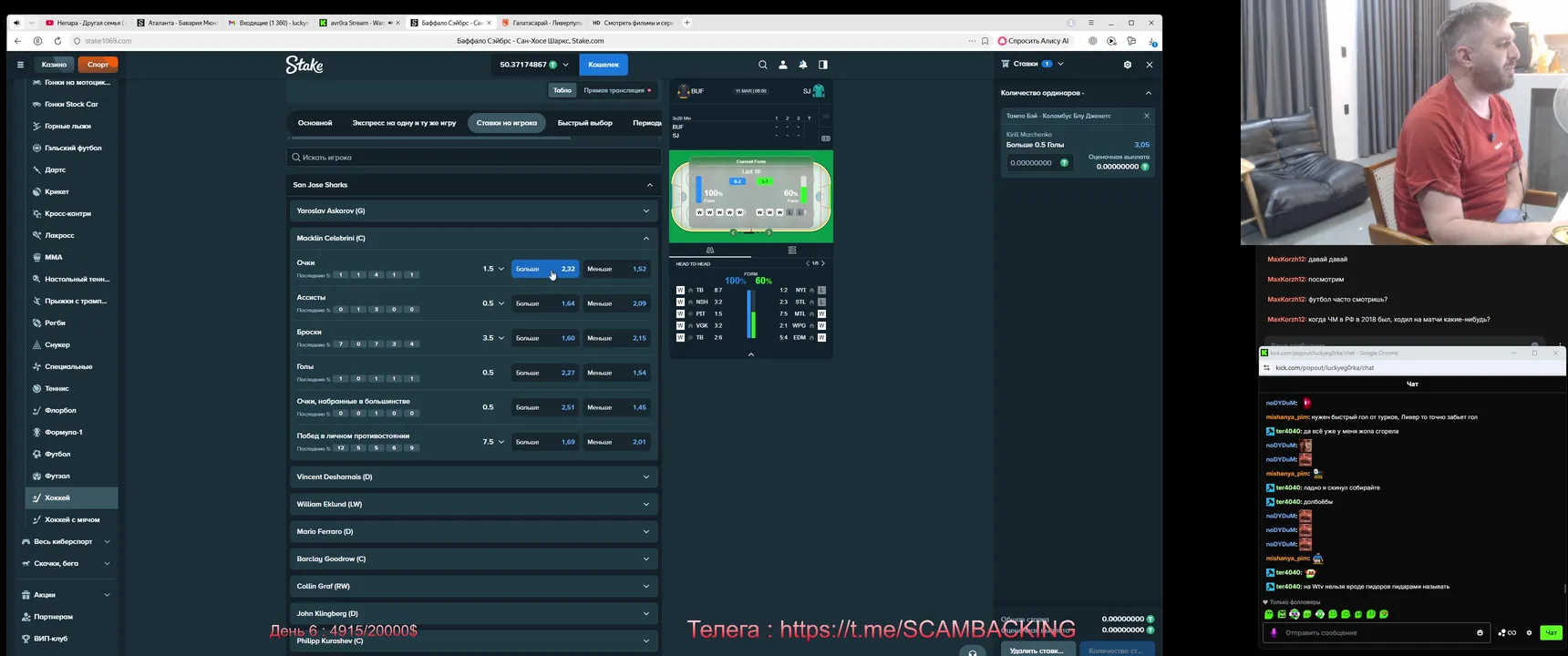Viewport: 1568px width, 656px height.
Task: Click the Кошелек button
Action: pos(603,65)
